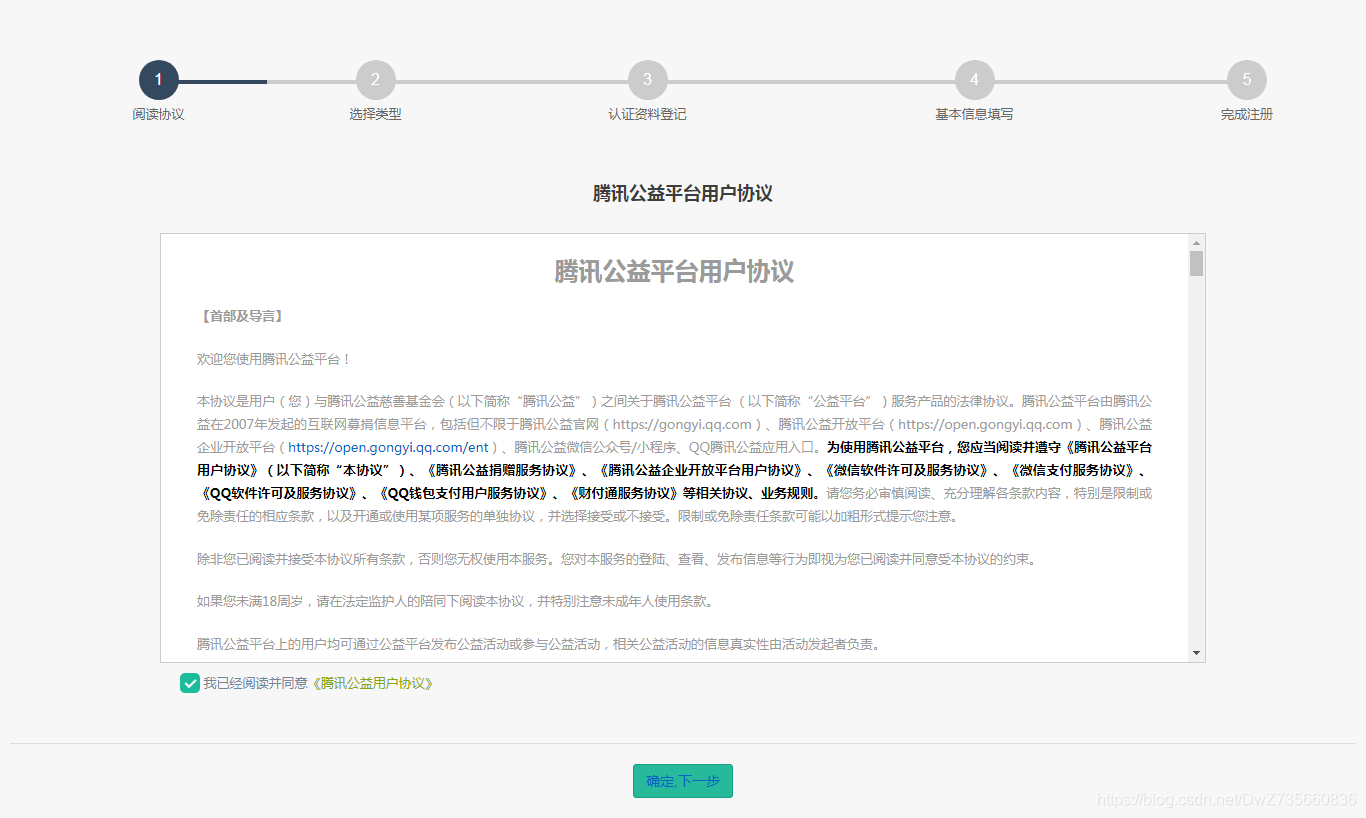Click the 基本信息填写 step label
Image resolution: width=1366 pixels, height=818 pixels.
point(974,114)
